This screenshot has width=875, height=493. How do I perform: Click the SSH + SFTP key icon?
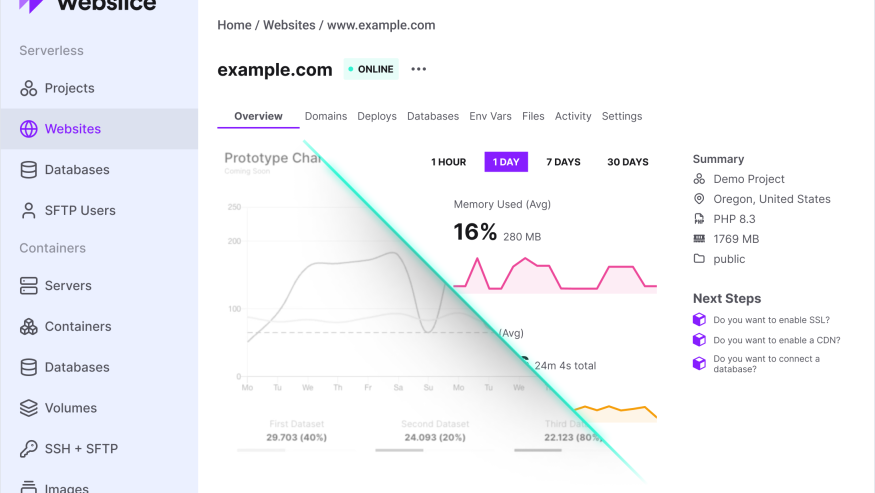[x=28, y=449]
